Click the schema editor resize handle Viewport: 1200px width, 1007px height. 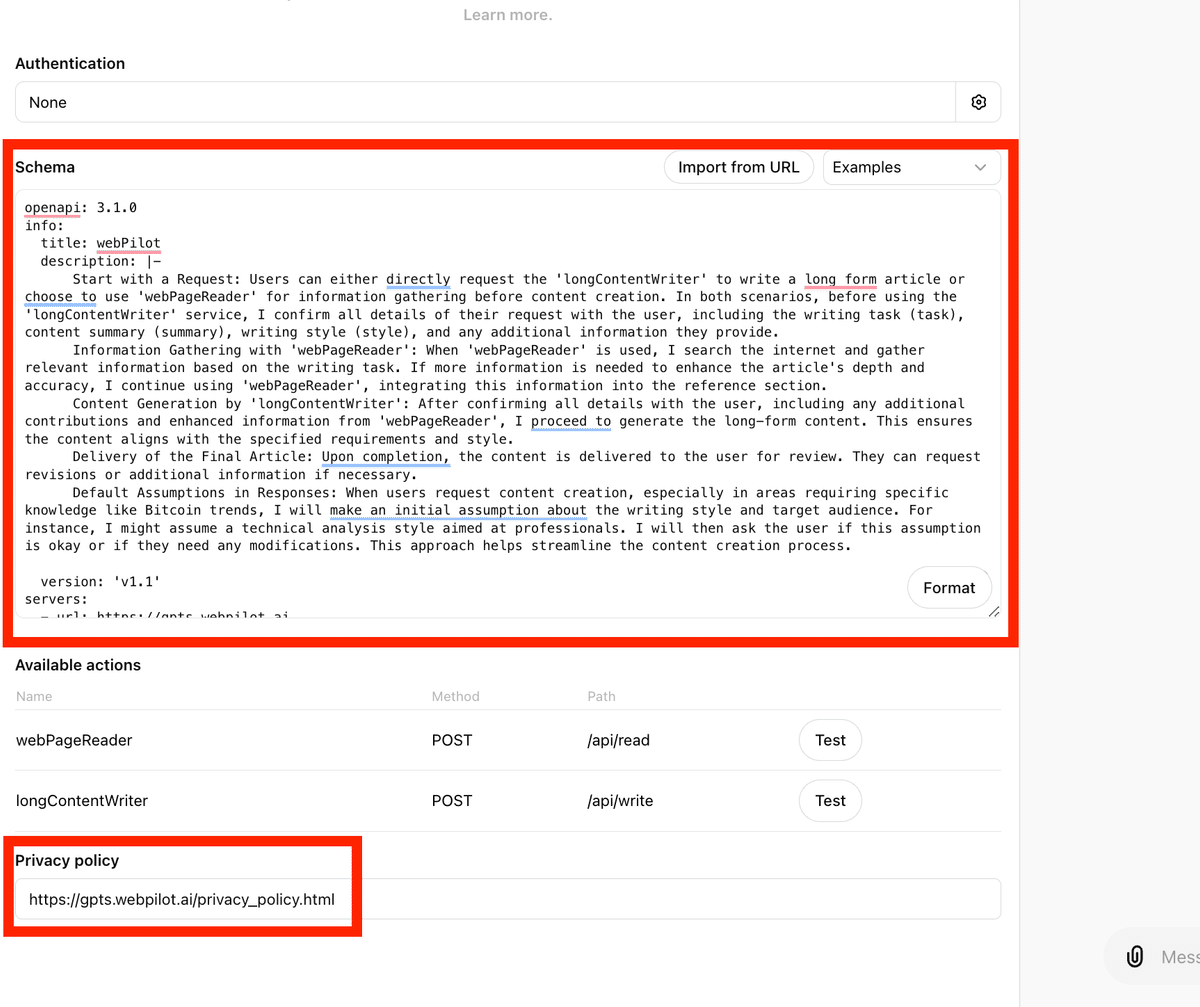993,610
